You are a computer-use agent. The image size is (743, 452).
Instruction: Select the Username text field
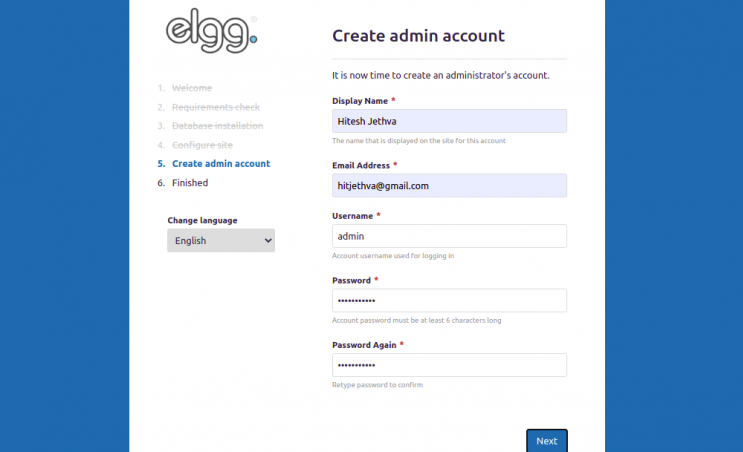[449, 236]
